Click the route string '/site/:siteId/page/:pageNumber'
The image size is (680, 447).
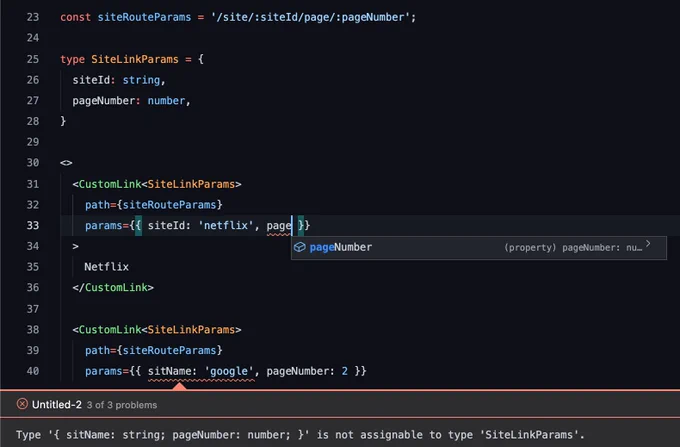pos(311,17)
